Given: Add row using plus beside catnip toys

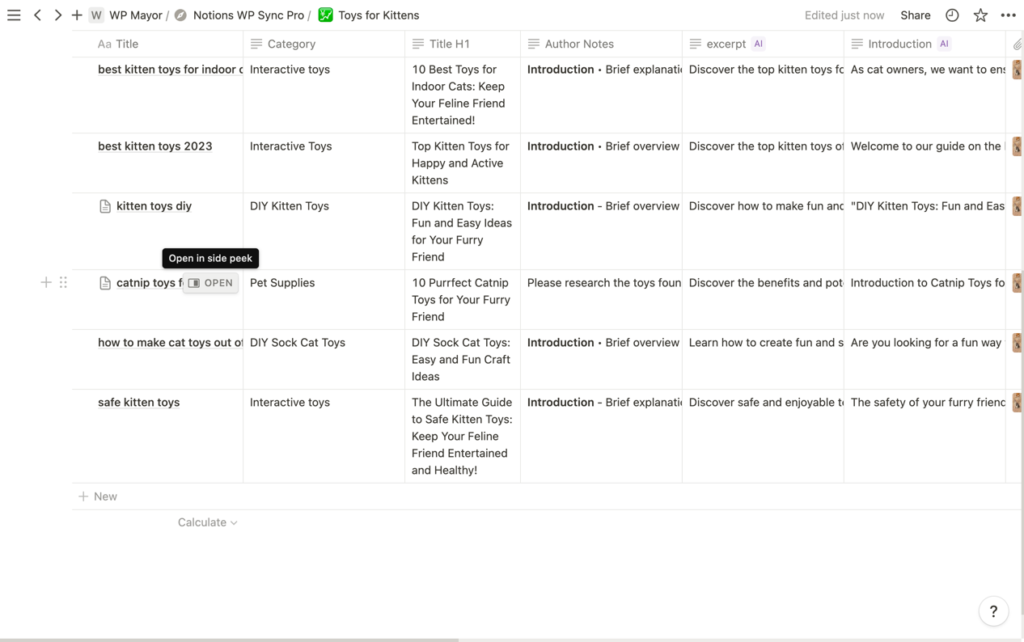Looking at the screenshot, I should click(45, 283).
